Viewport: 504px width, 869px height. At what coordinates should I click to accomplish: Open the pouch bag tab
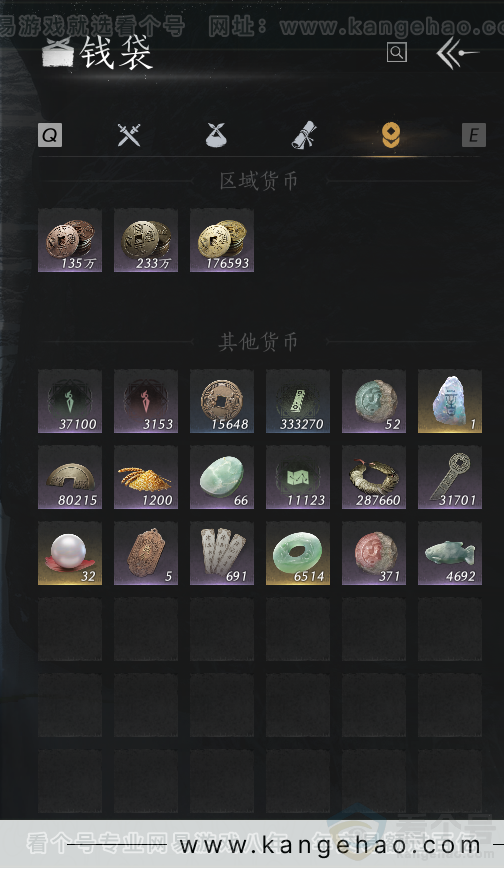pyautogui.click(x=216, y=135)
